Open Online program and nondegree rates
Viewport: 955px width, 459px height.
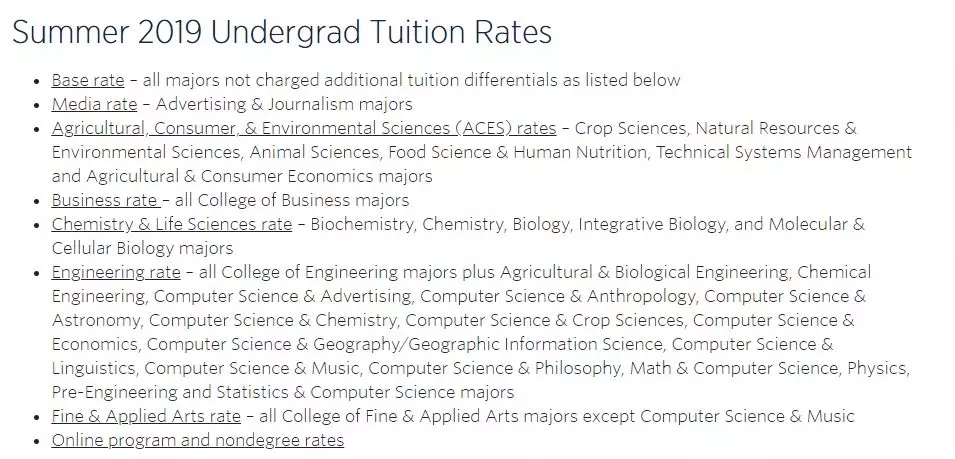pos(198,440)
